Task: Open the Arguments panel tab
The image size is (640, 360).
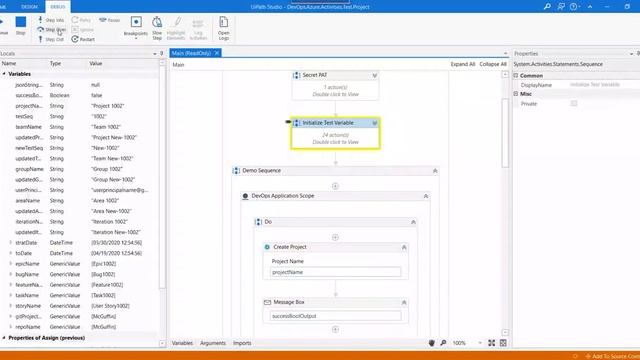Action: click(213, 343)
